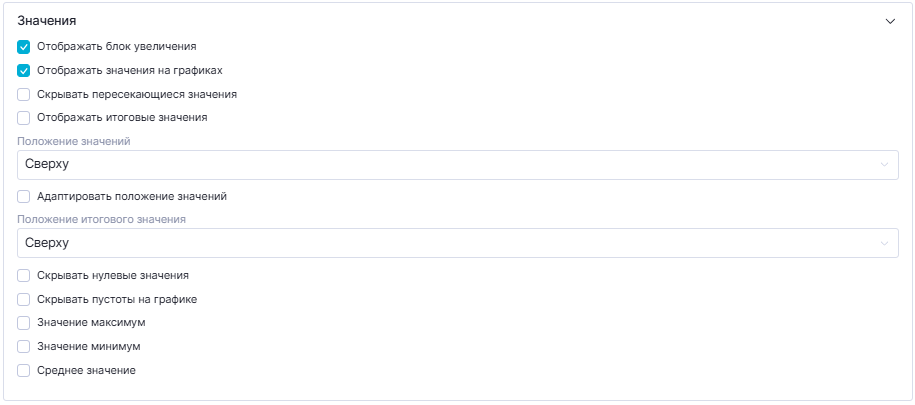Tick the Отображать итоговые значения checkbox
The height and width of the screenshot is (405, 915).
coord(24,118)
